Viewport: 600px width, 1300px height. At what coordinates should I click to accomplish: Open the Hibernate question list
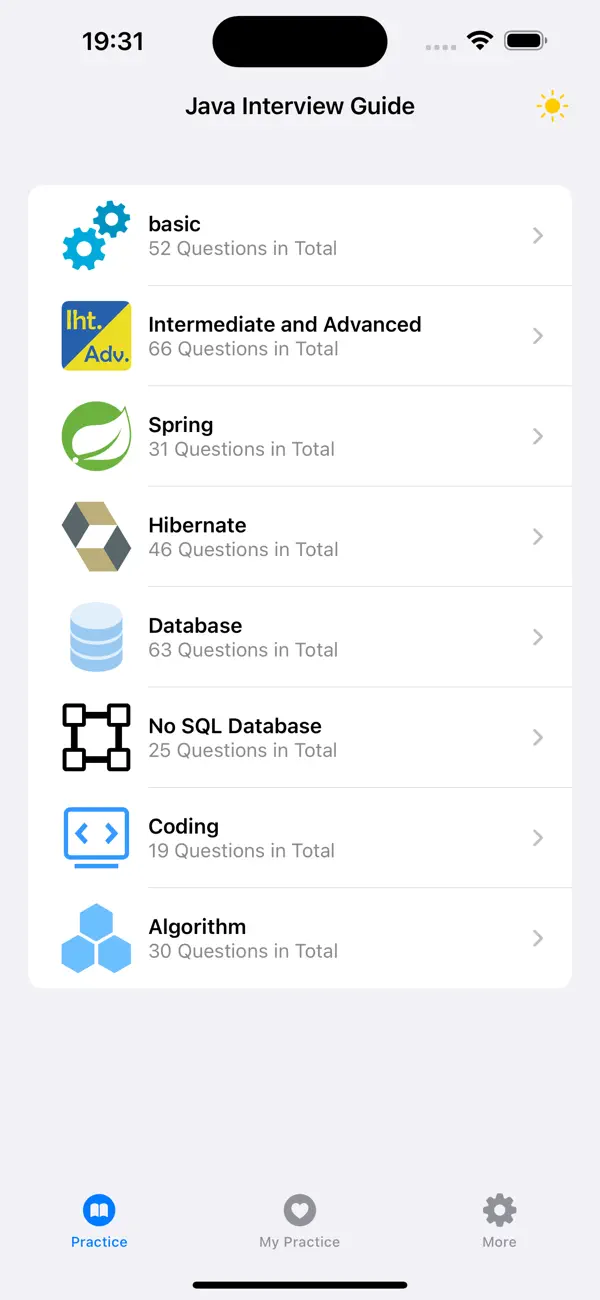[x=538, y=536]
